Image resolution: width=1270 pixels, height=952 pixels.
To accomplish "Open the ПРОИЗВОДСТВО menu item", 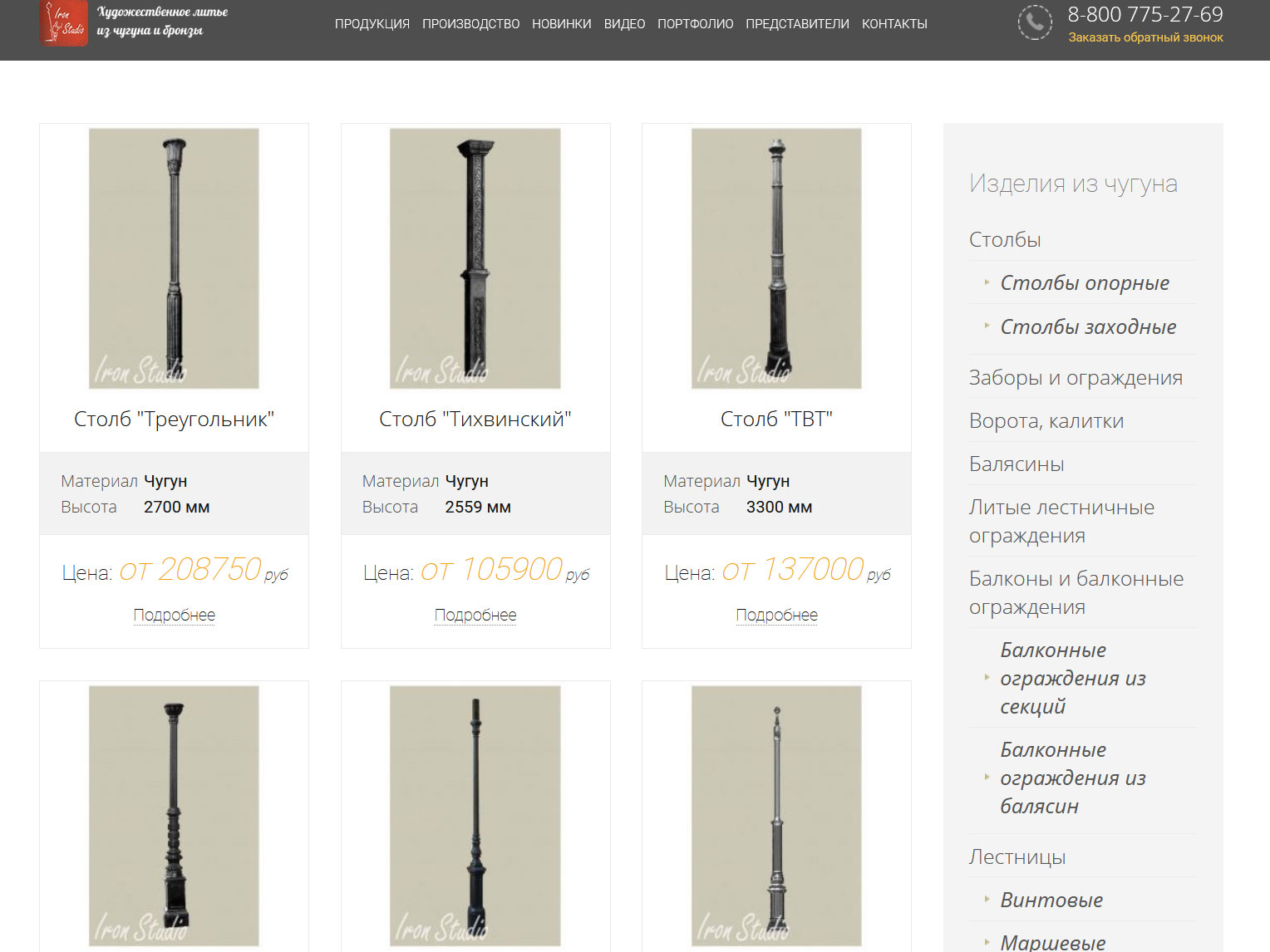I will click(x=470, y=24).
